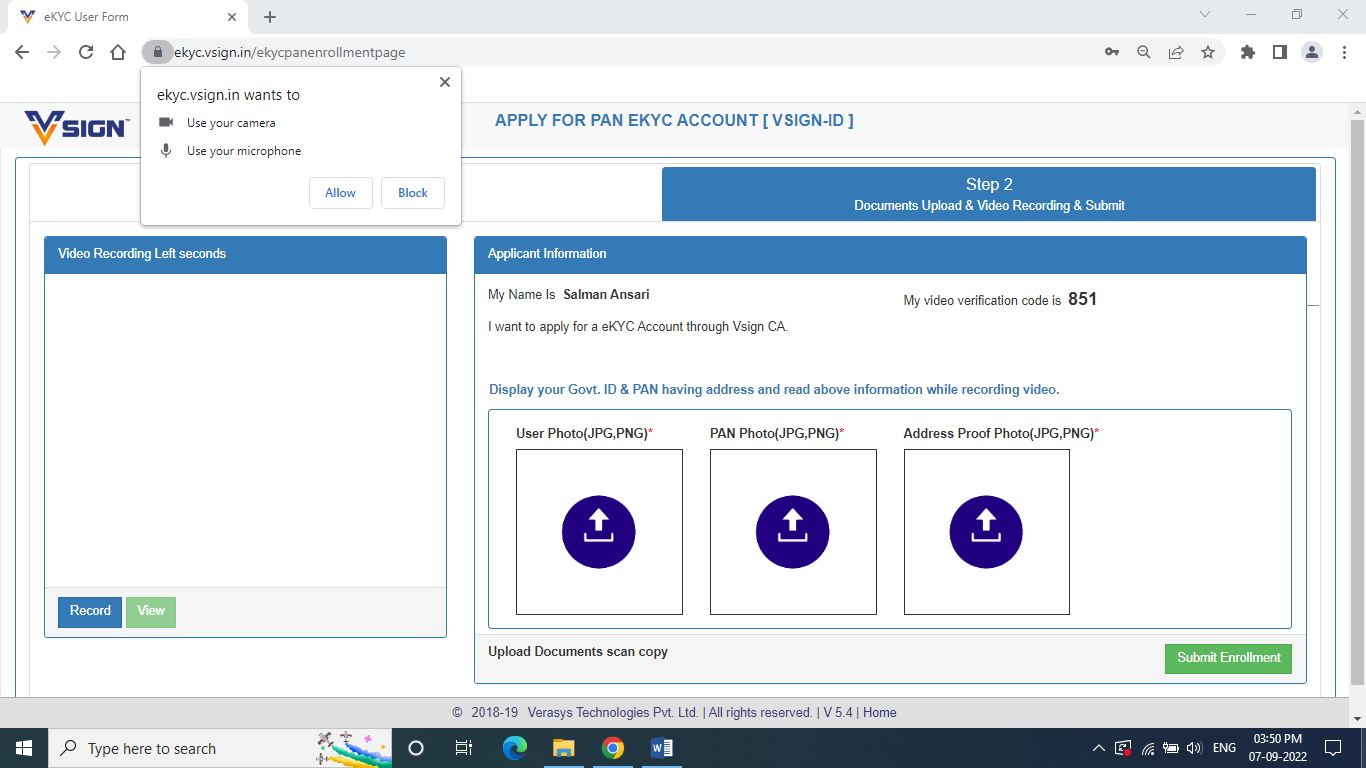Click the verification code 851

click(x=1082, y=299)
